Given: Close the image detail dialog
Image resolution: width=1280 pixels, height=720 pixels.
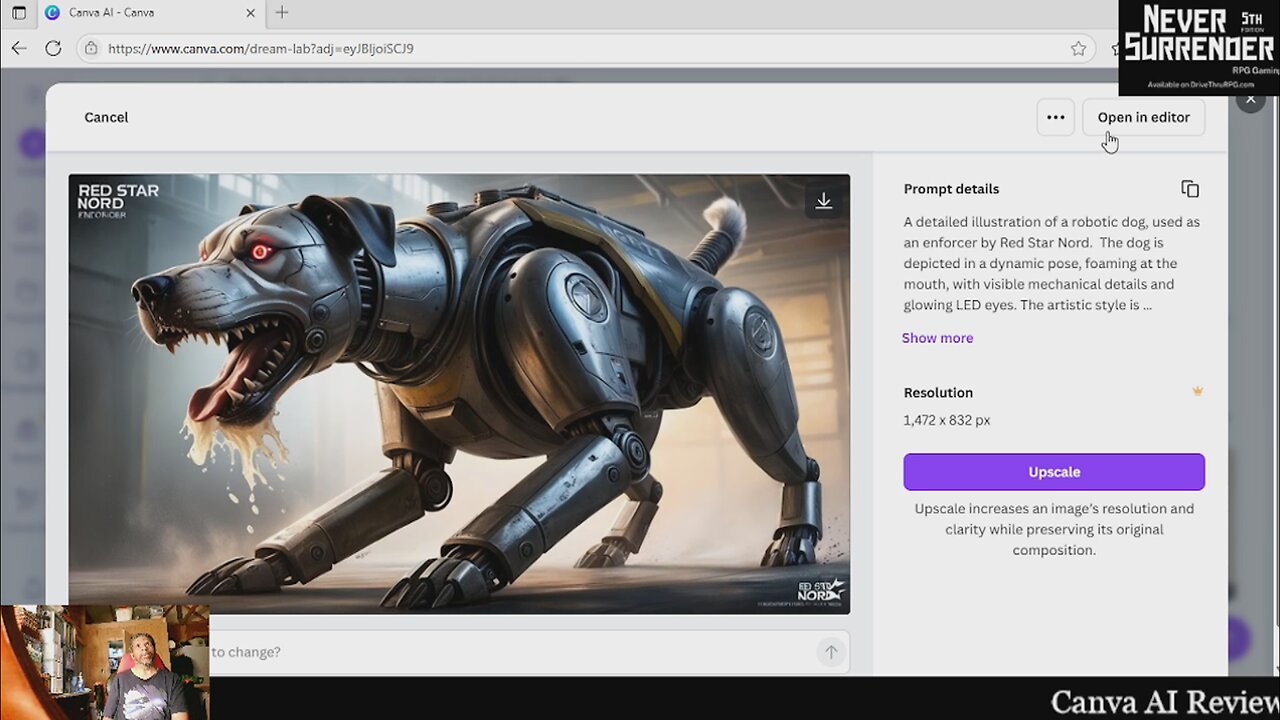Looking at the screenshot, I should 1250,99.
